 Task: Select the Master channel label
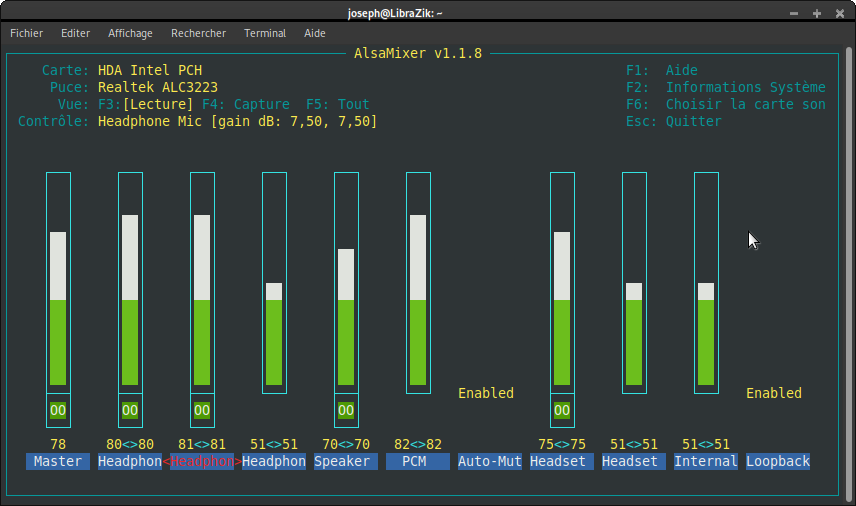(58, 462)
